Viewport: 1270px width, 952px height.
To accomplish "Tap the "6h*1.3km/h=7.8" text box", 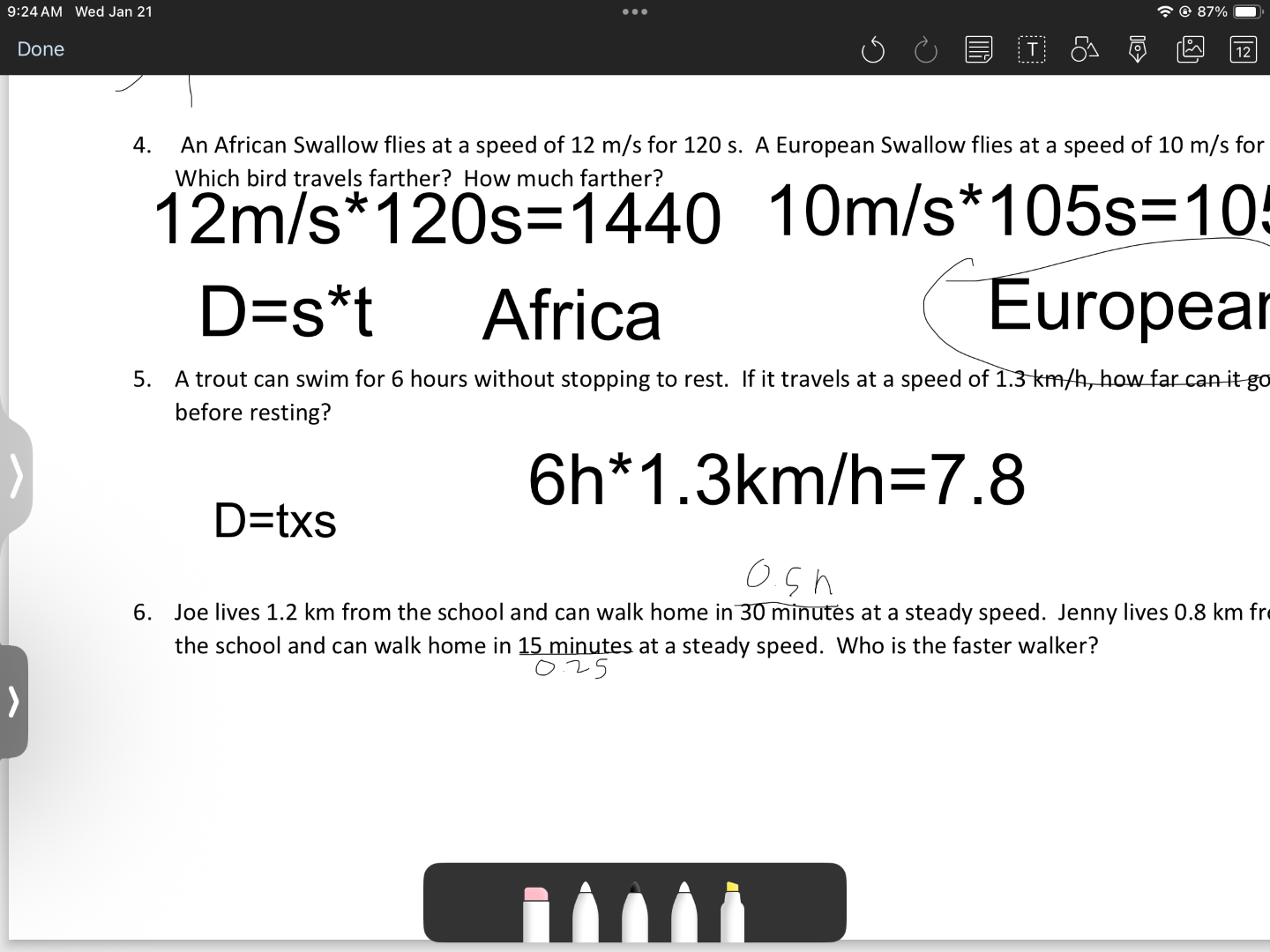I will (x=776, y=480).
